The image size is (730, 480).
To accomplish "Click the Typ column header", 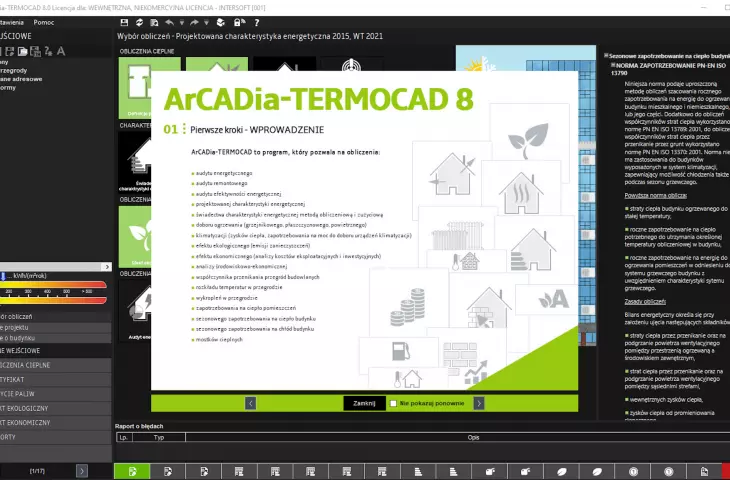I will tap(159, 437).
